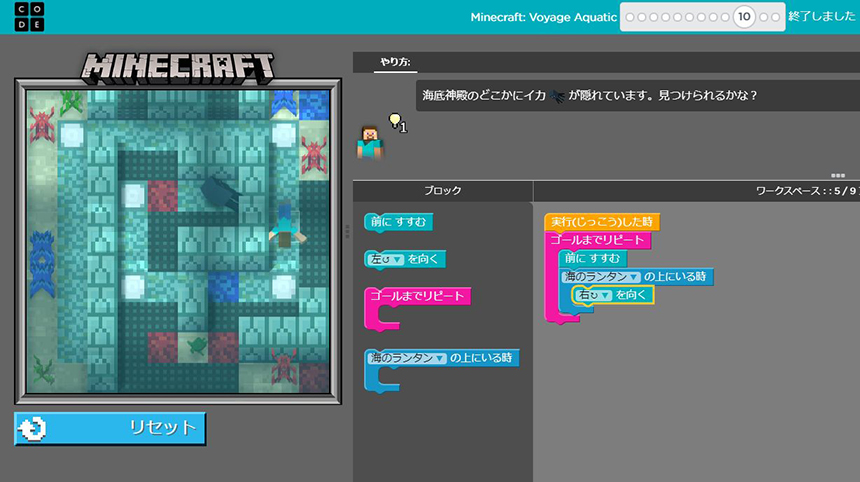Click the player character in the game
Image resolution: width=860 pixels, height=482 pixels.
(x=285, y=227)
